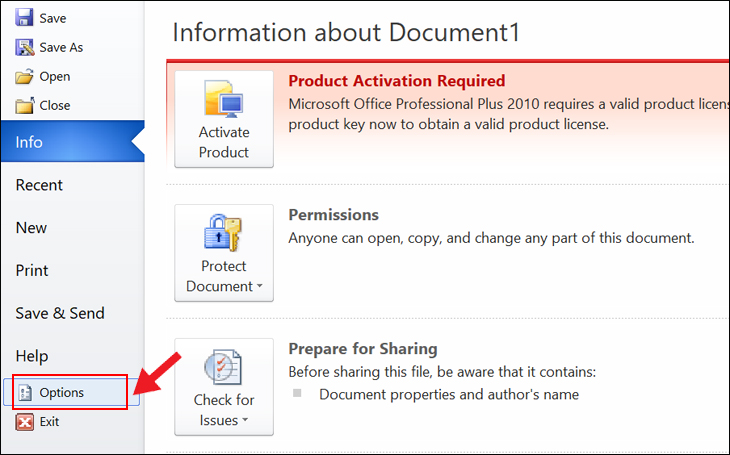Click the Exit label

point(49,422)
